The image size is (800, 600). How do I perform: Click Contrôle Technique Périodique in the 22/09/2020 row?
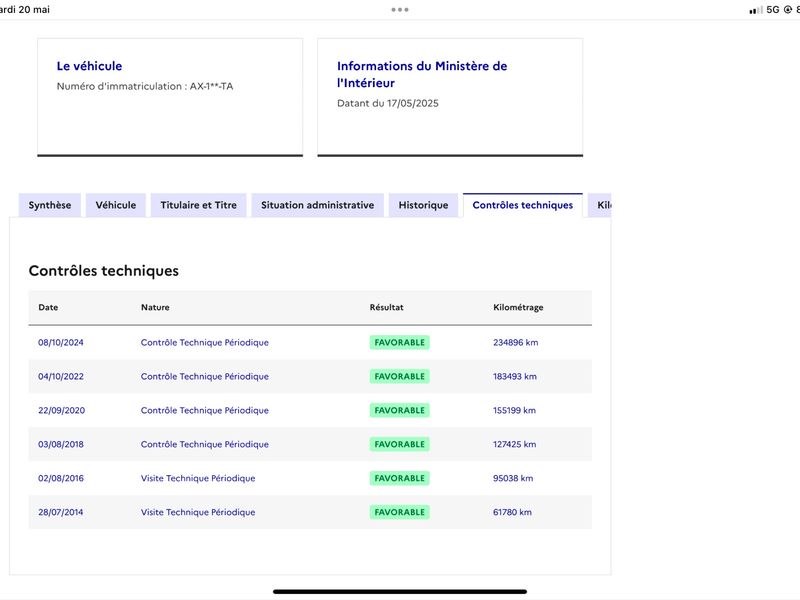pyautogui.click(x=205, y=410)
